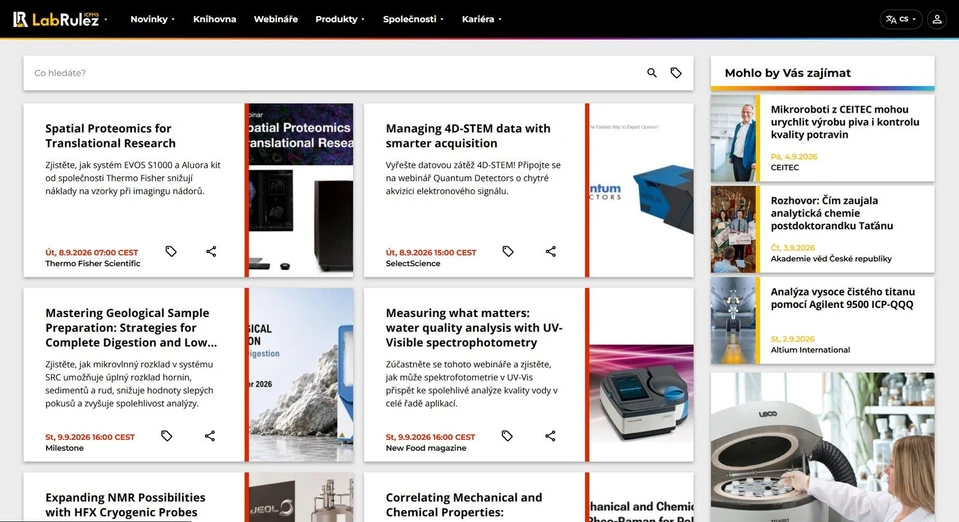The width and height of the screenshot is (959, 522).
Task: Open the LECO instrument advertisement banner
Action: 823,447
